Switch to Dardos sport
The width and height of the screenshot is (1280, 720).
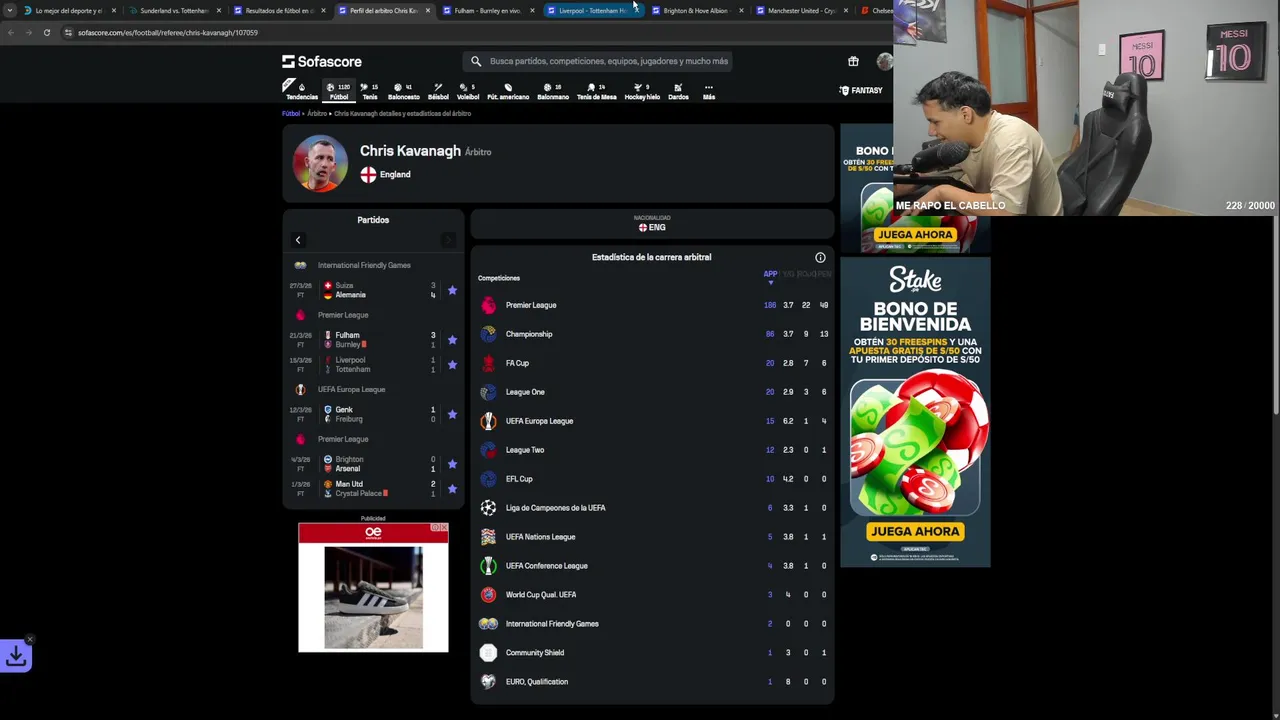pos(678,91)
